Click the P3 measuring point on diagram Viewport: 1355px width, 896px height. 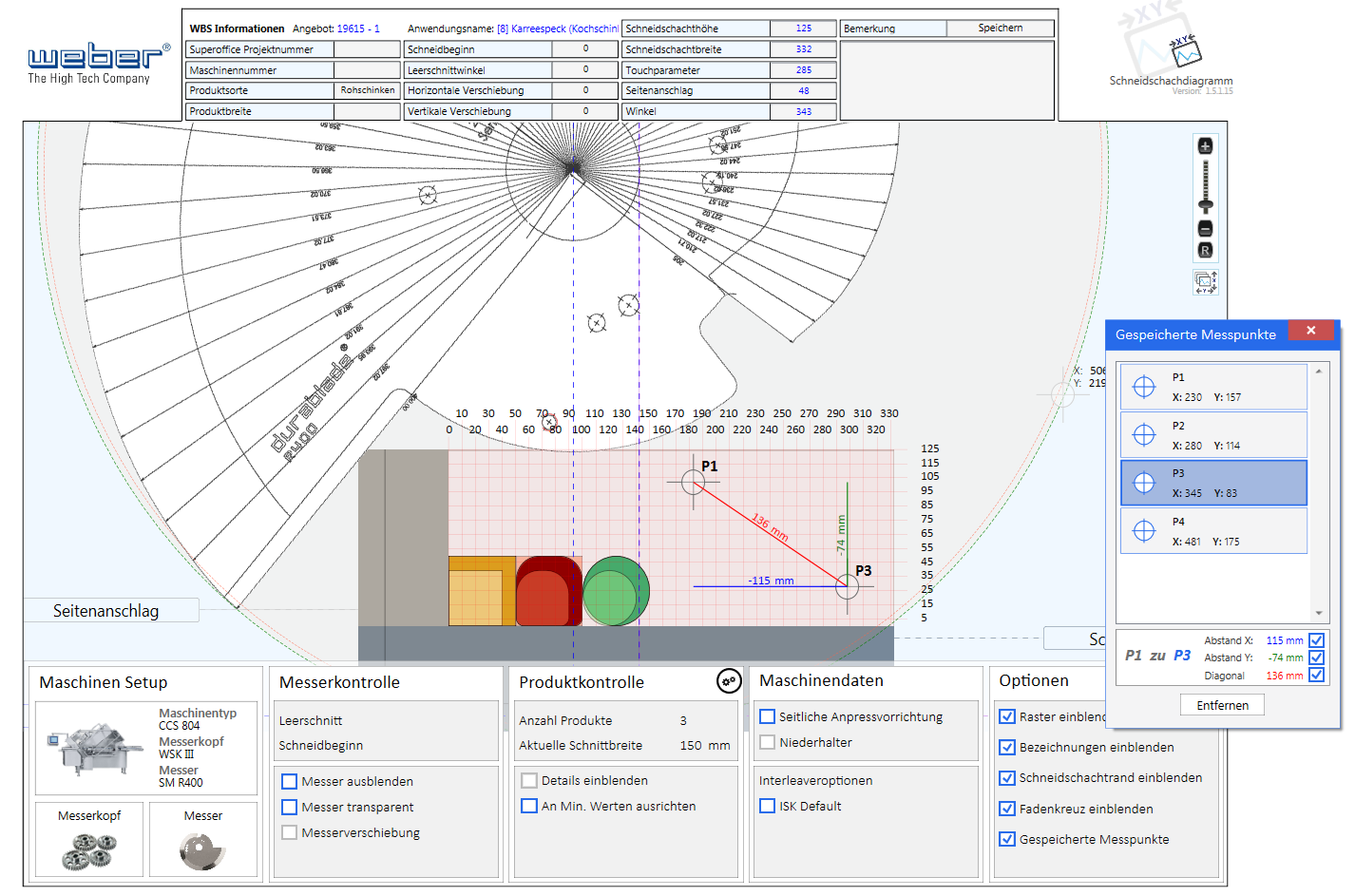847,586
